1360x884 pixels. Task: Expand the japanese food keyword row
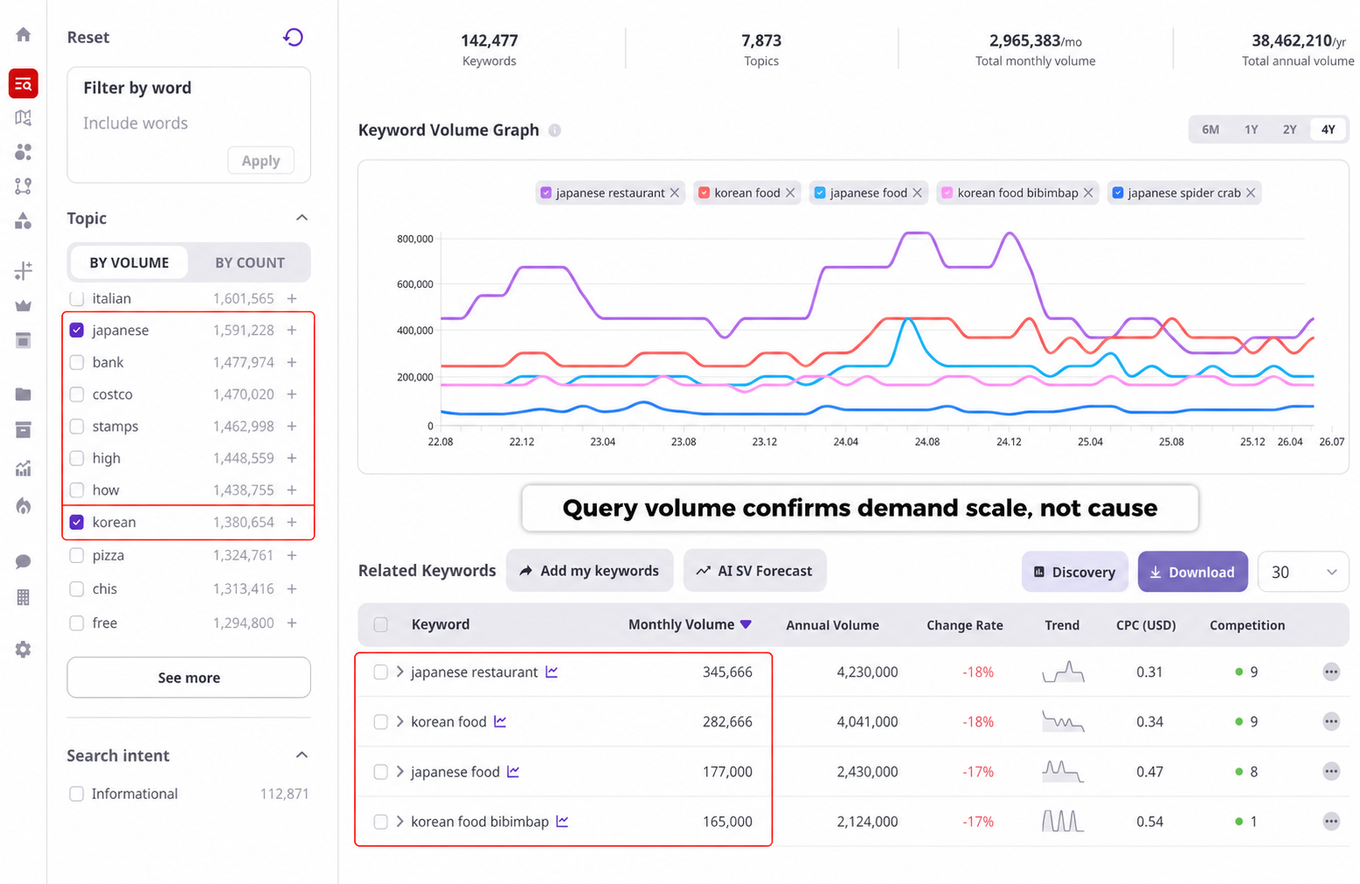(x=400, y=772)
